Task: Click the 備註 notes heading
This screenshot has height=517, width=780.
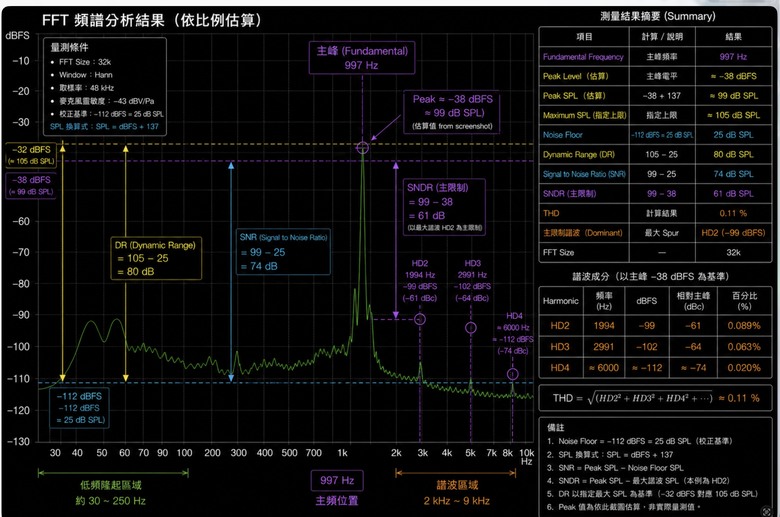Action: point(555,427)
